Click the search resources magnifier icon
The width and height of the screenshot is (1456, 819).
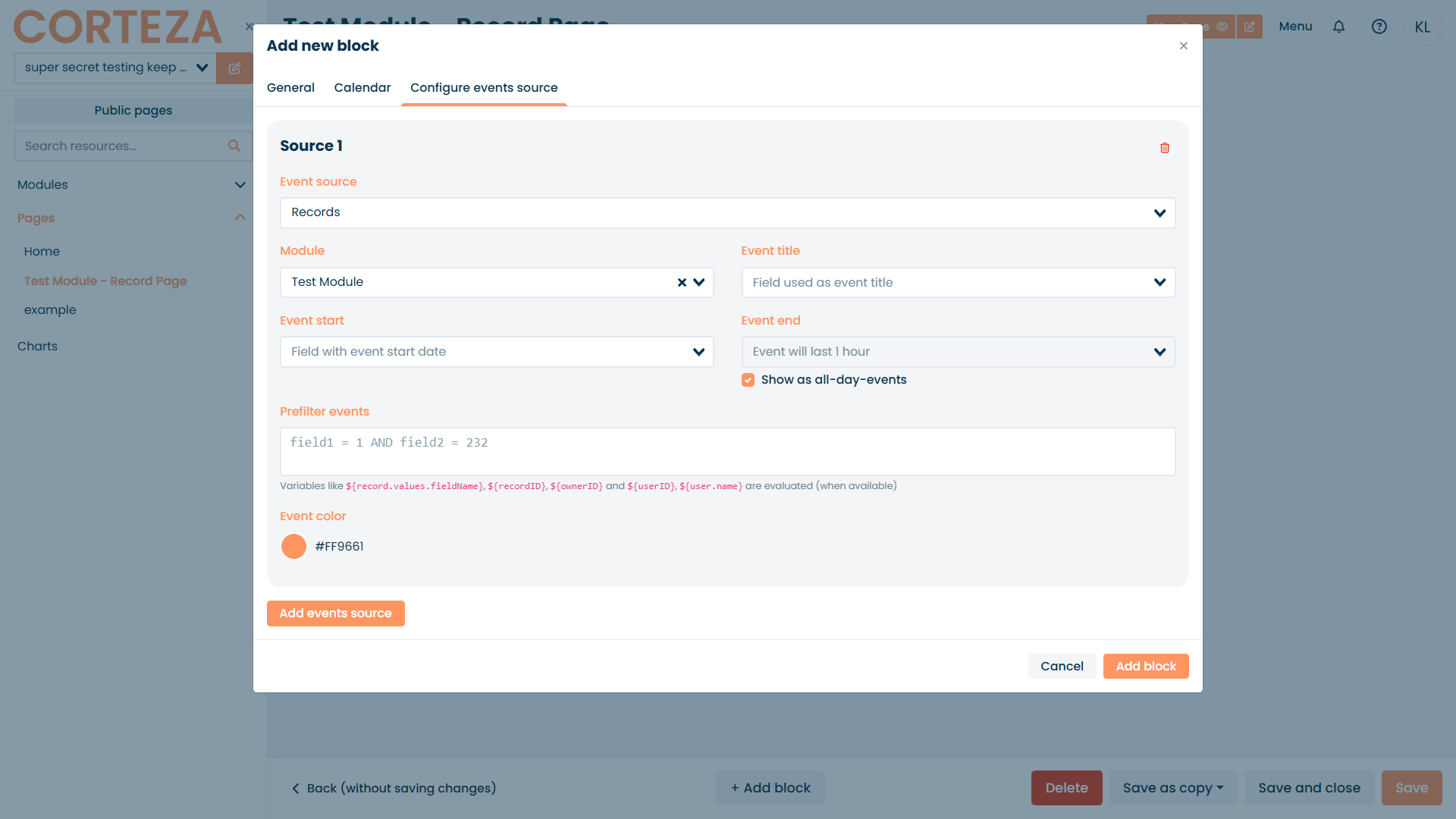(x=234, y=146)
